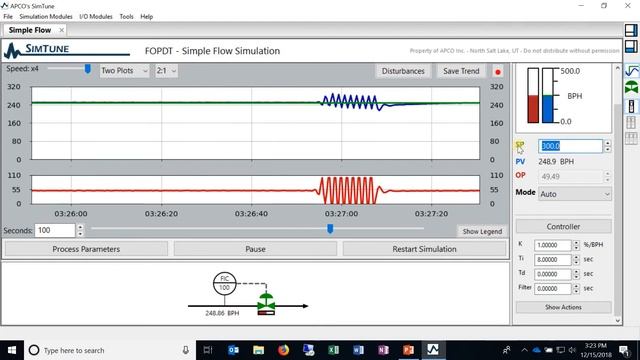
Task: Click the second panel layout icon
Action: click(631, 46)
